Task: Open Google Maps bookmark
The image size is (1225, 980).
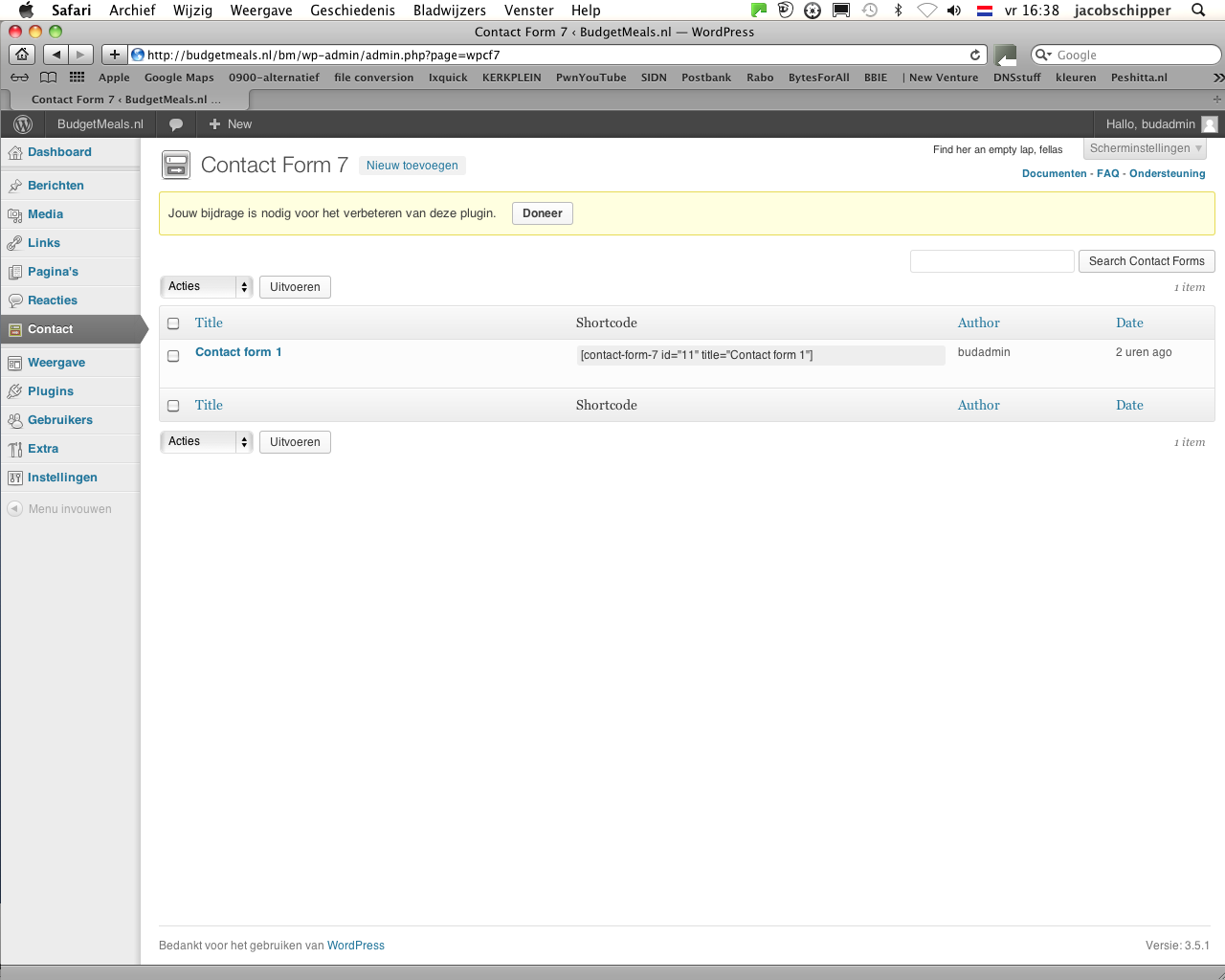Action: 179,78
